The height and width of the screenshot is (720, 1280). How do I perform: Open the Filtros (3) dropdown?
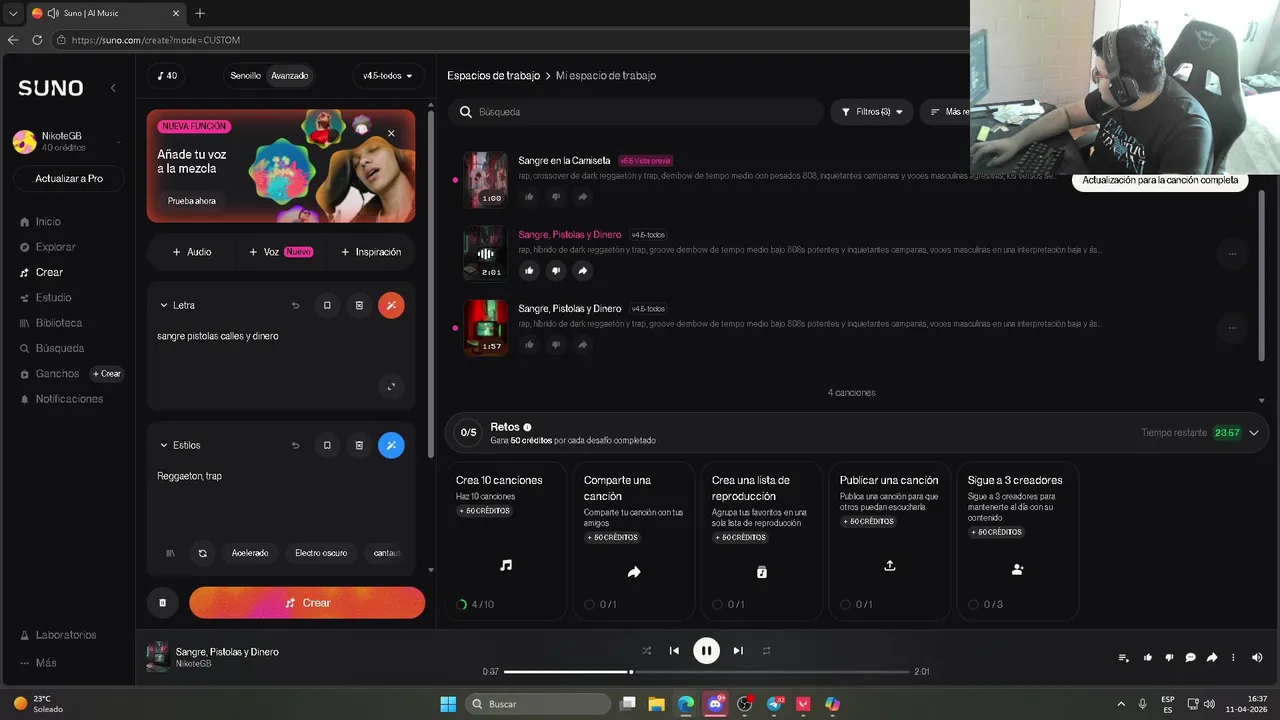pos(872,112)
